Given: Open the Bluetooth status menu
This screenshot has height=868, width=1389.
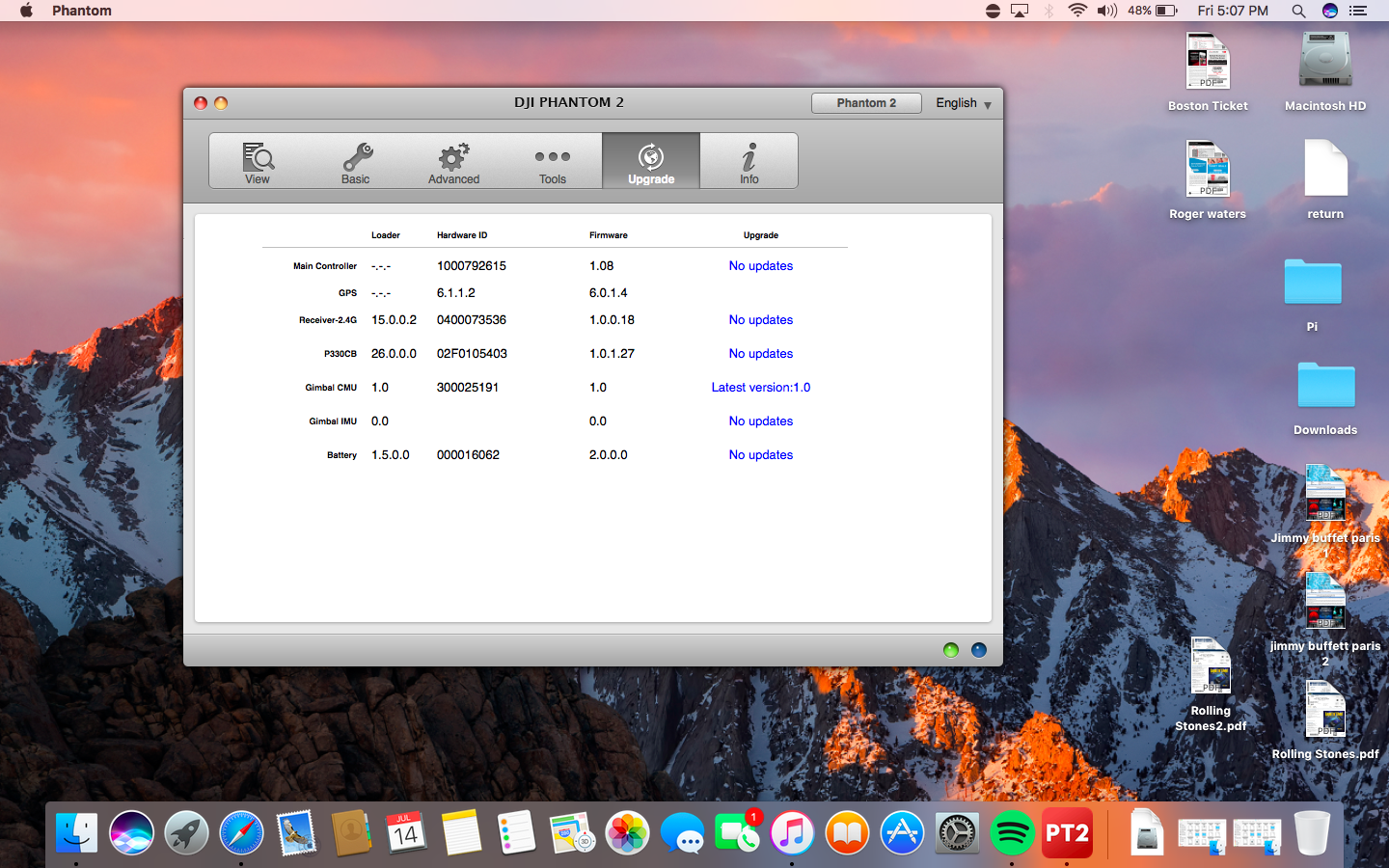Looking at the screenshot, I should 1049,11.
